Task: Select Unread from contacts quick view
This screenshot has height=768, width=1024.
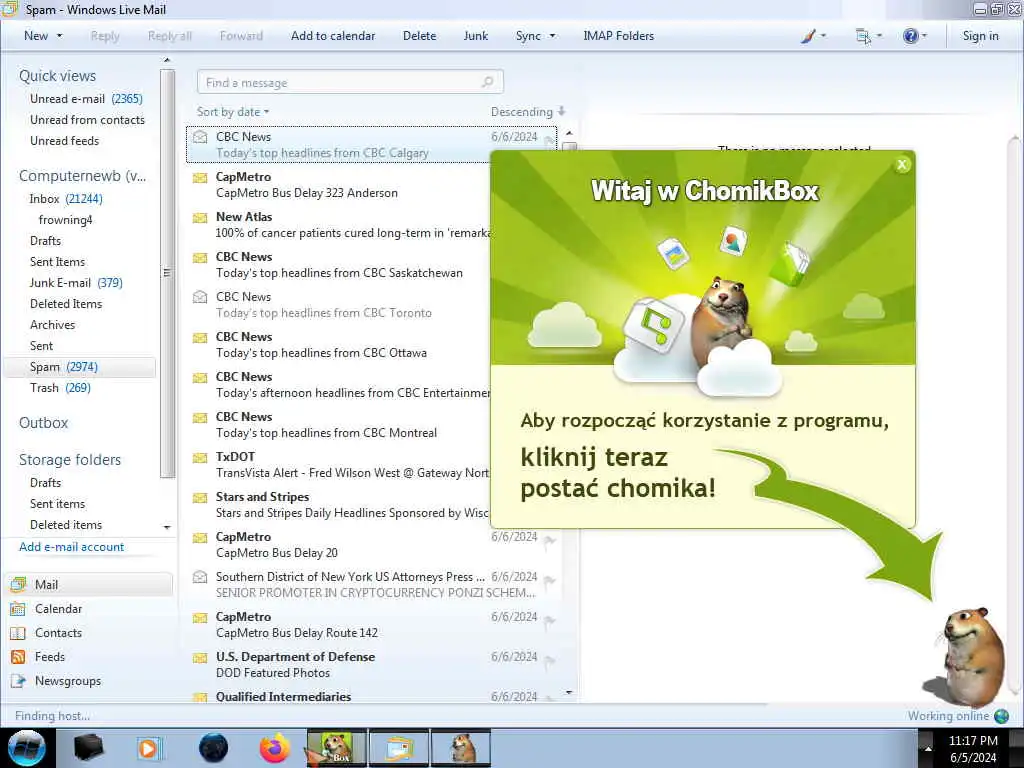Action: (87, 120)
